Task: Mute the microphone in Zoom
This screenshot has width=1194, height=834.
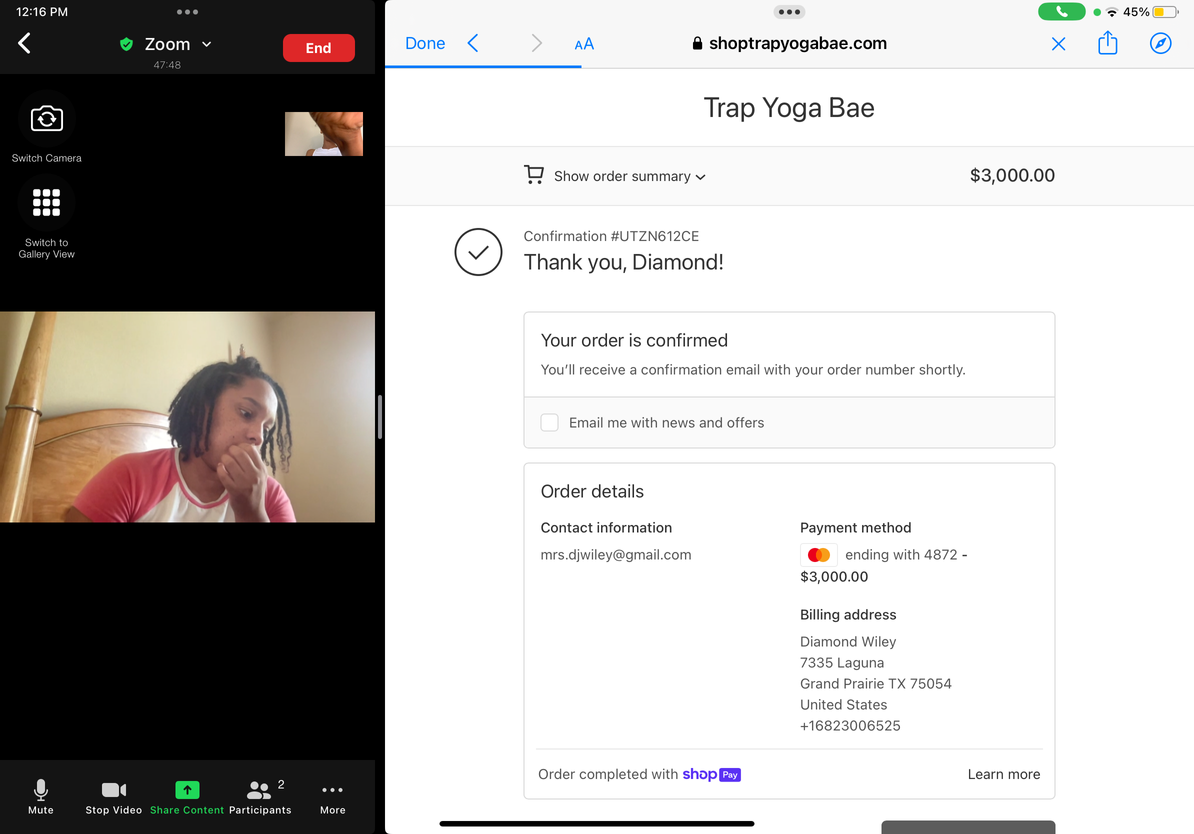Action: point(41,797)
